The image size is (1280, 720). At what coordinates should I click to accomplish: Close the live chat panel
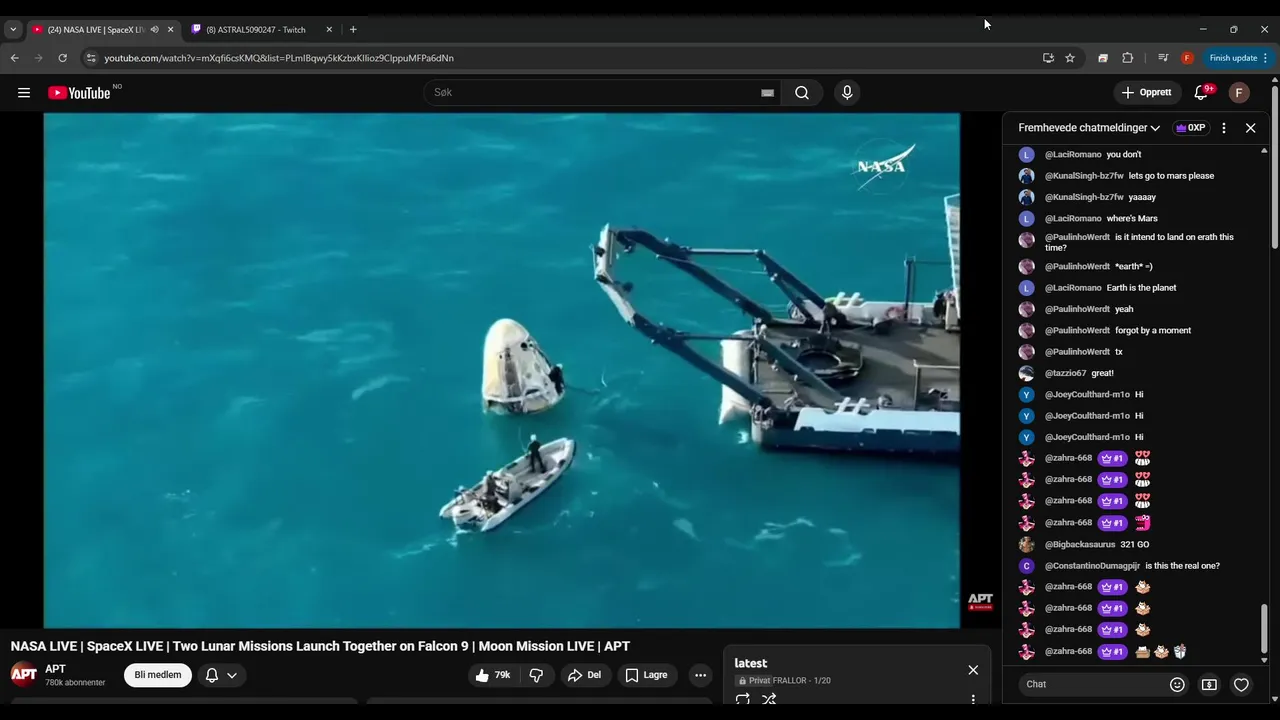pyautogui.click(x=1250, y=128)
